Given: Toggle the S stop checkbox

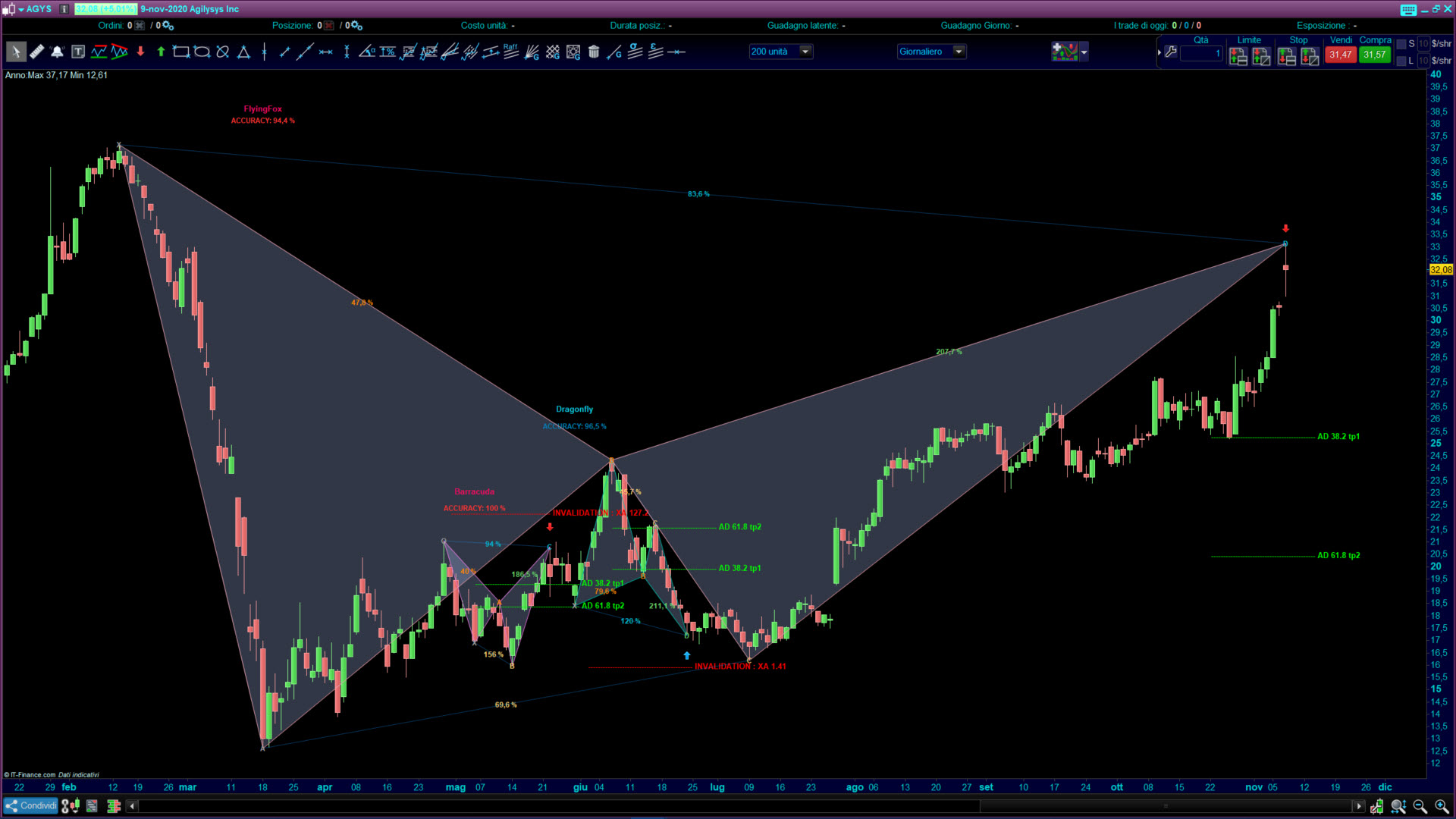Looking at the screenshot, I should [x=1401, y=44].
